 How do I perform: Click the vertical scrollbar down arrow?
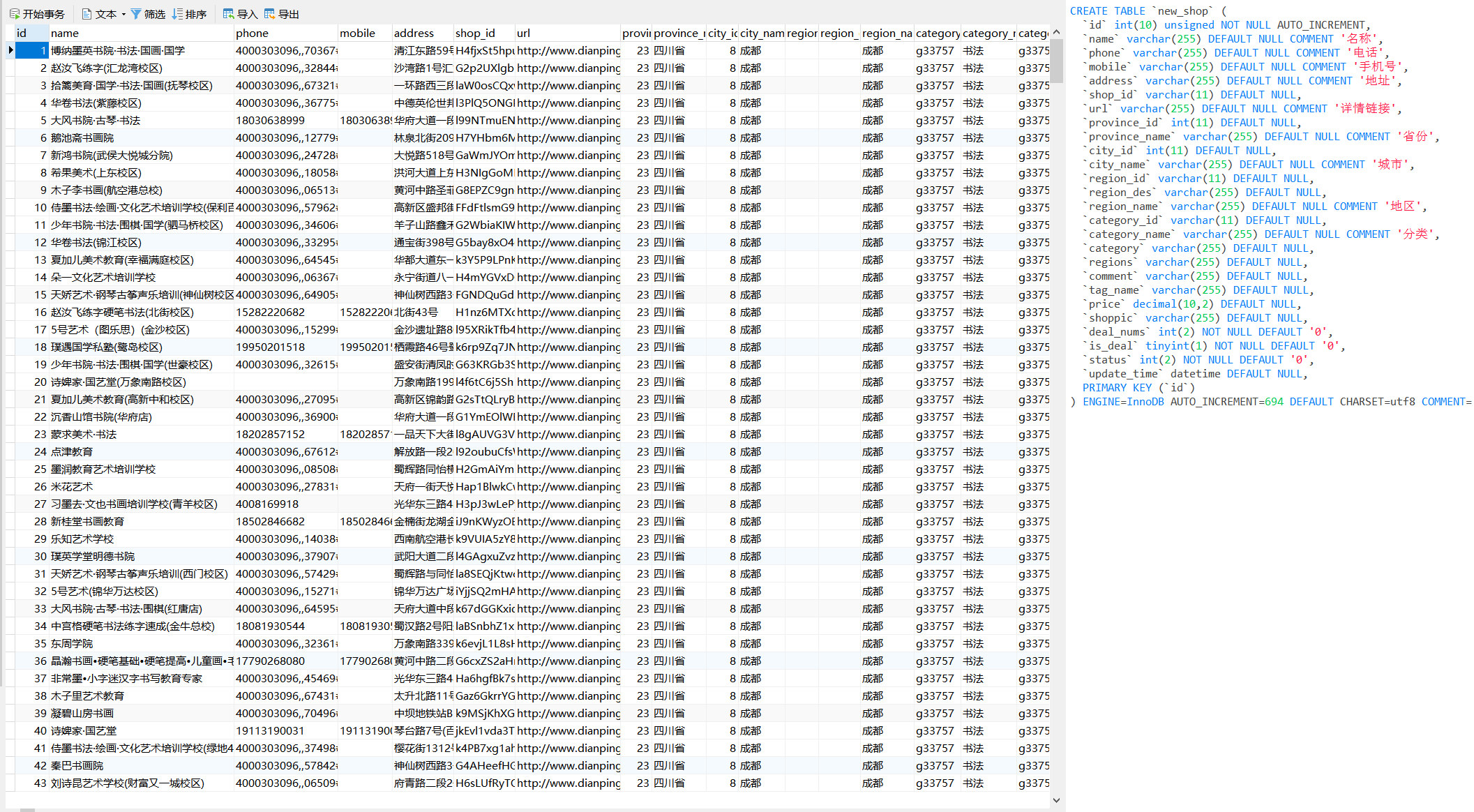[1056, 801]
